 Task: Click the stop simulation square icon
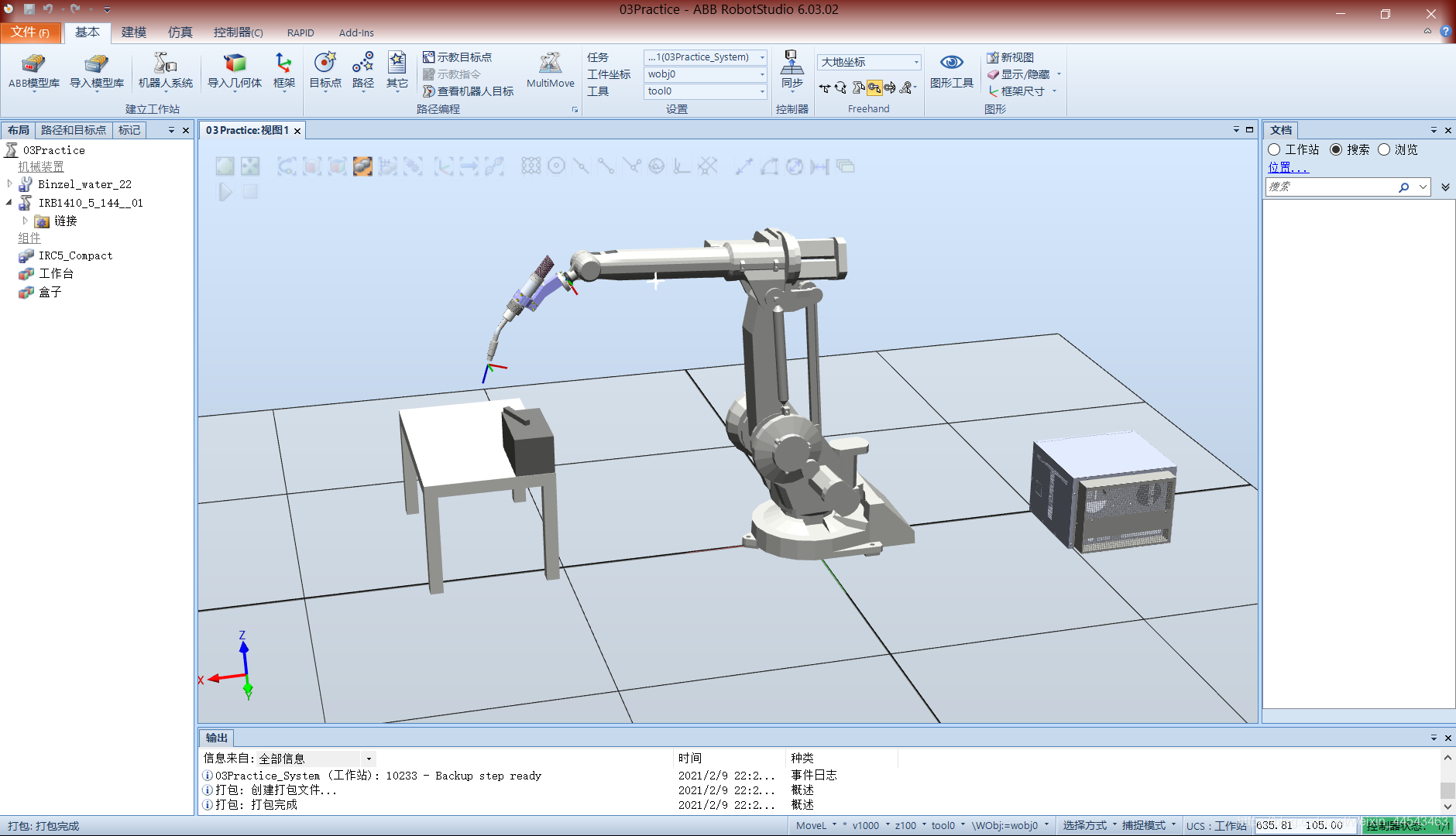[x=250, y=191]
